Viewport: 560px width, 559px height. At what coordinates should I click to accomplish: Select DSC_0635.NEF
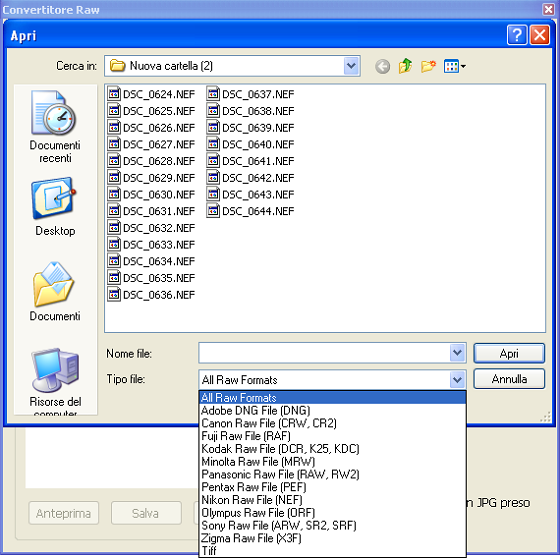click(151, 278)
